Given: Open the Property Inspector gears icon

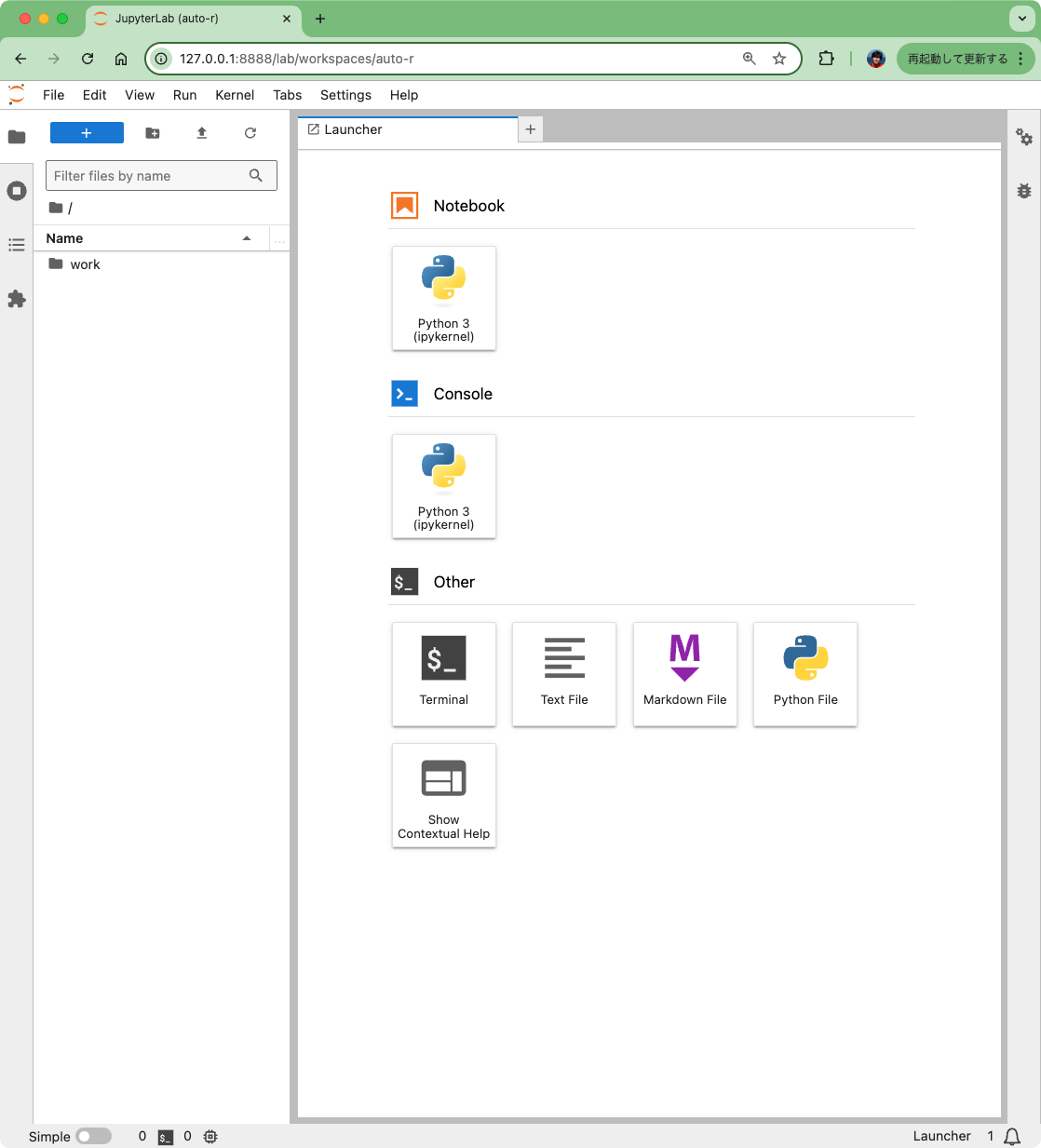Looking at the screenshot, I should coord(1024,137).
